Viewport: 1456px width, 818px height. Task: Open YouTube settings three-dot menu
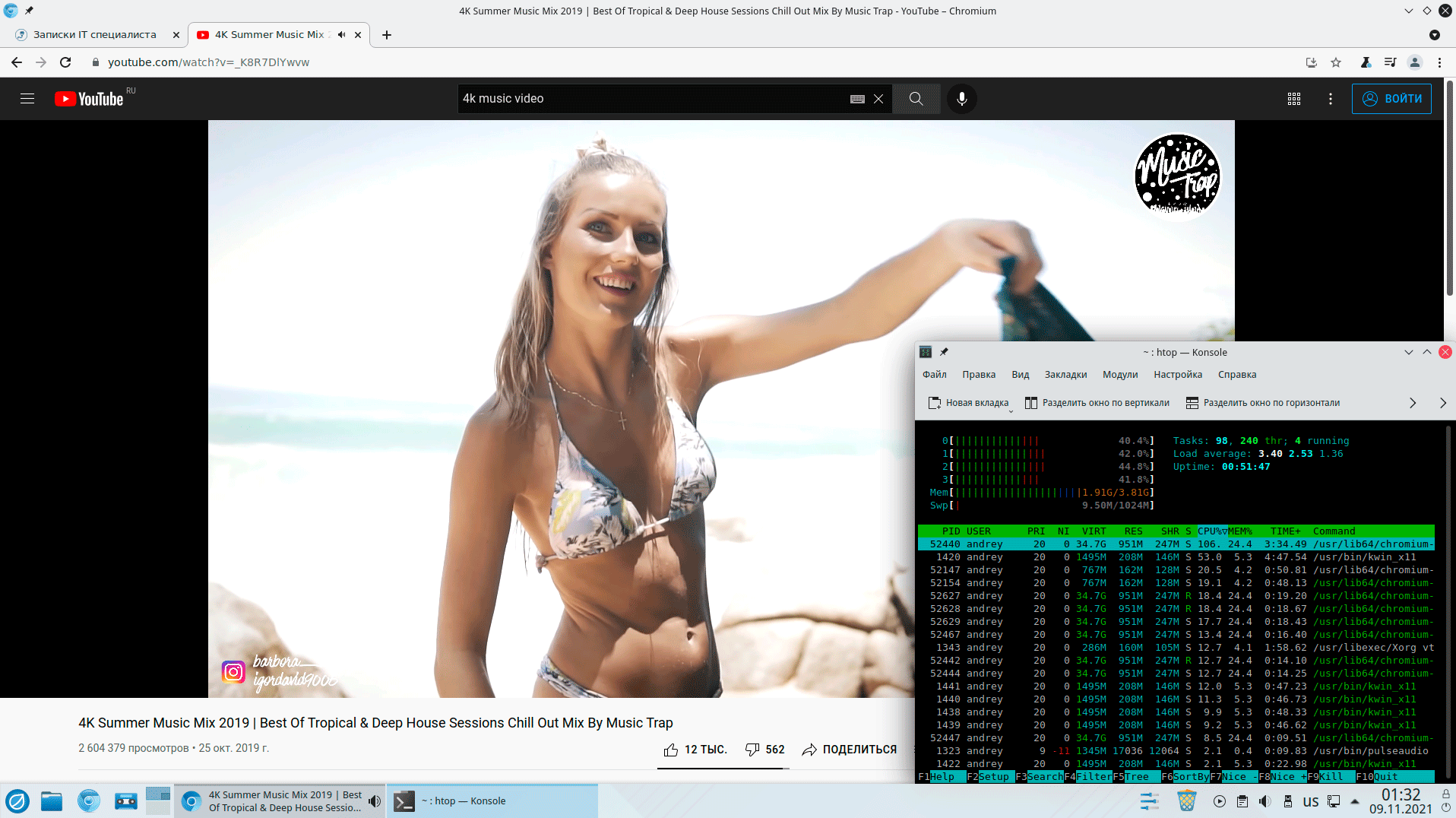coord(1331,99)
